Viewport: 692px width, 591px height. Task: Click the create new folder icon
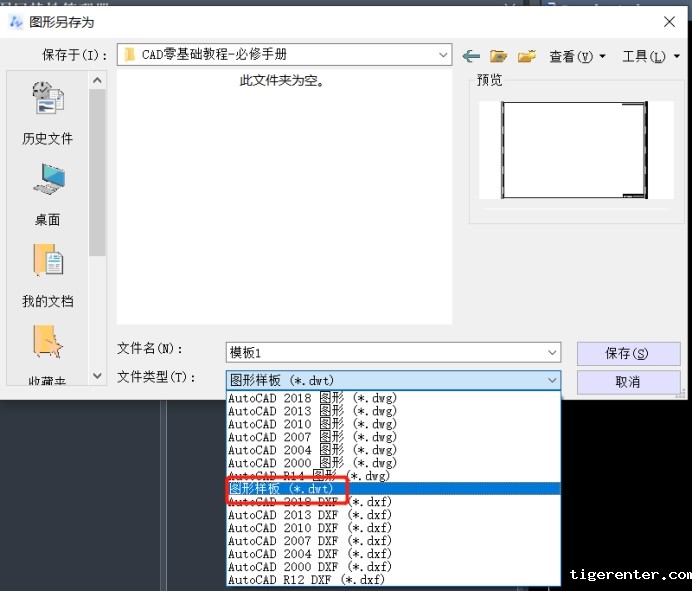coord(526,56)
